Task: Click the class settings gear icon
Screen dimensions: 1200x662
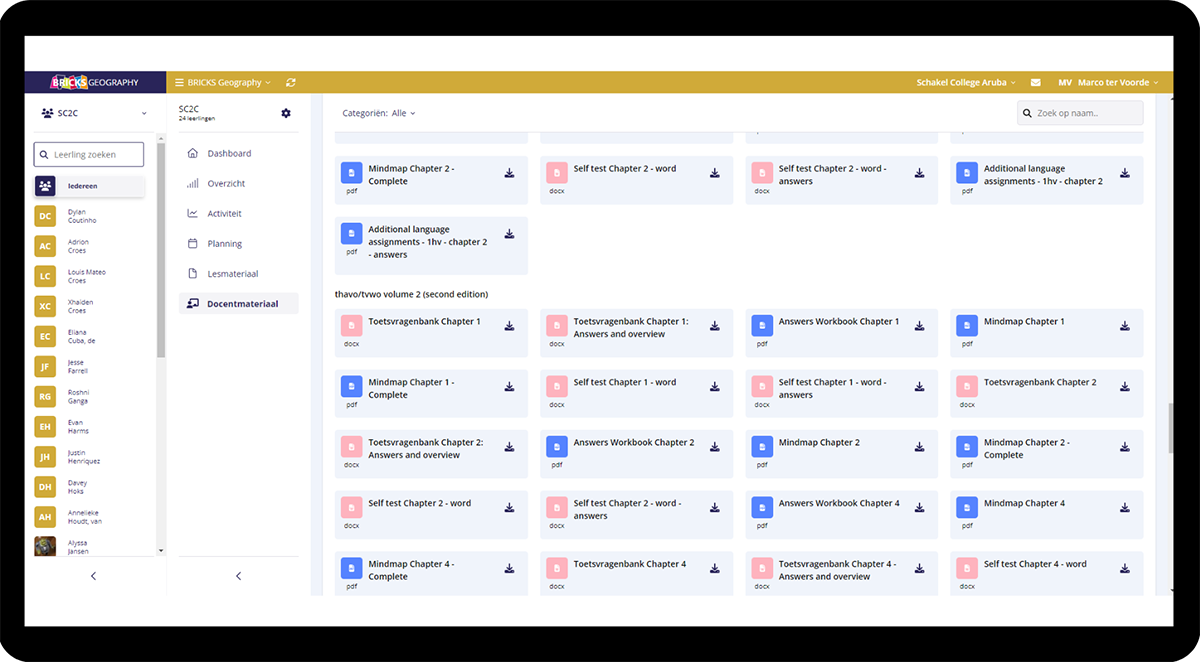Action: tap(286, 113)
